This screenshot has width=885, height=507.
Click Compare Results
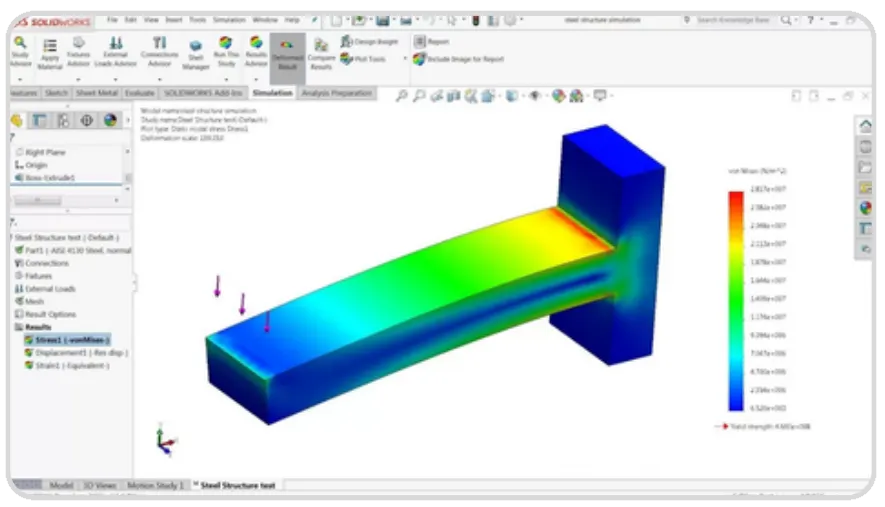pos(321,55)
